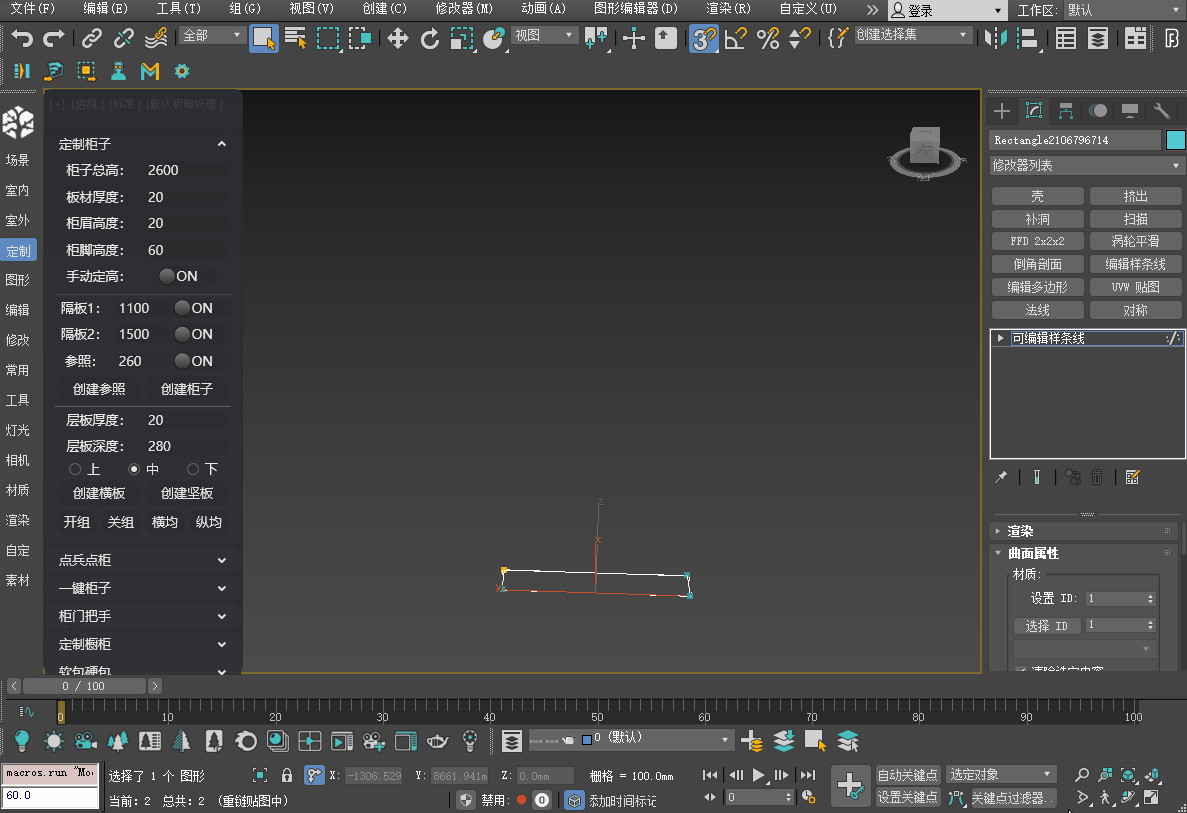Choose the Select and Move tool
Viewport: 1187px width, 813px height.
tap(397, 38)
